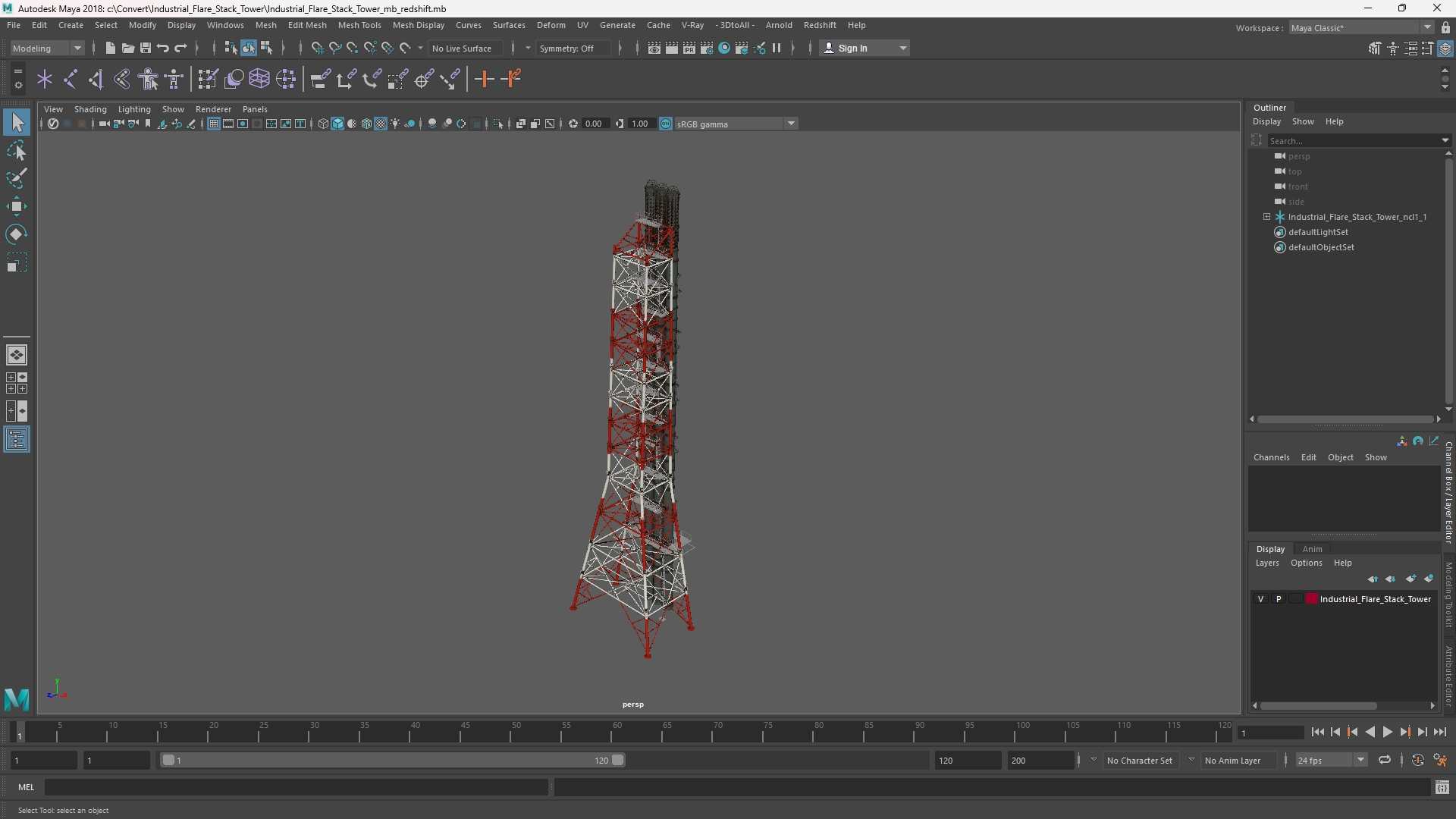Toggle the Outliner panel layout button
Image resolution: width=1456 pixels, height=819 pixels.
pos(17,440)
